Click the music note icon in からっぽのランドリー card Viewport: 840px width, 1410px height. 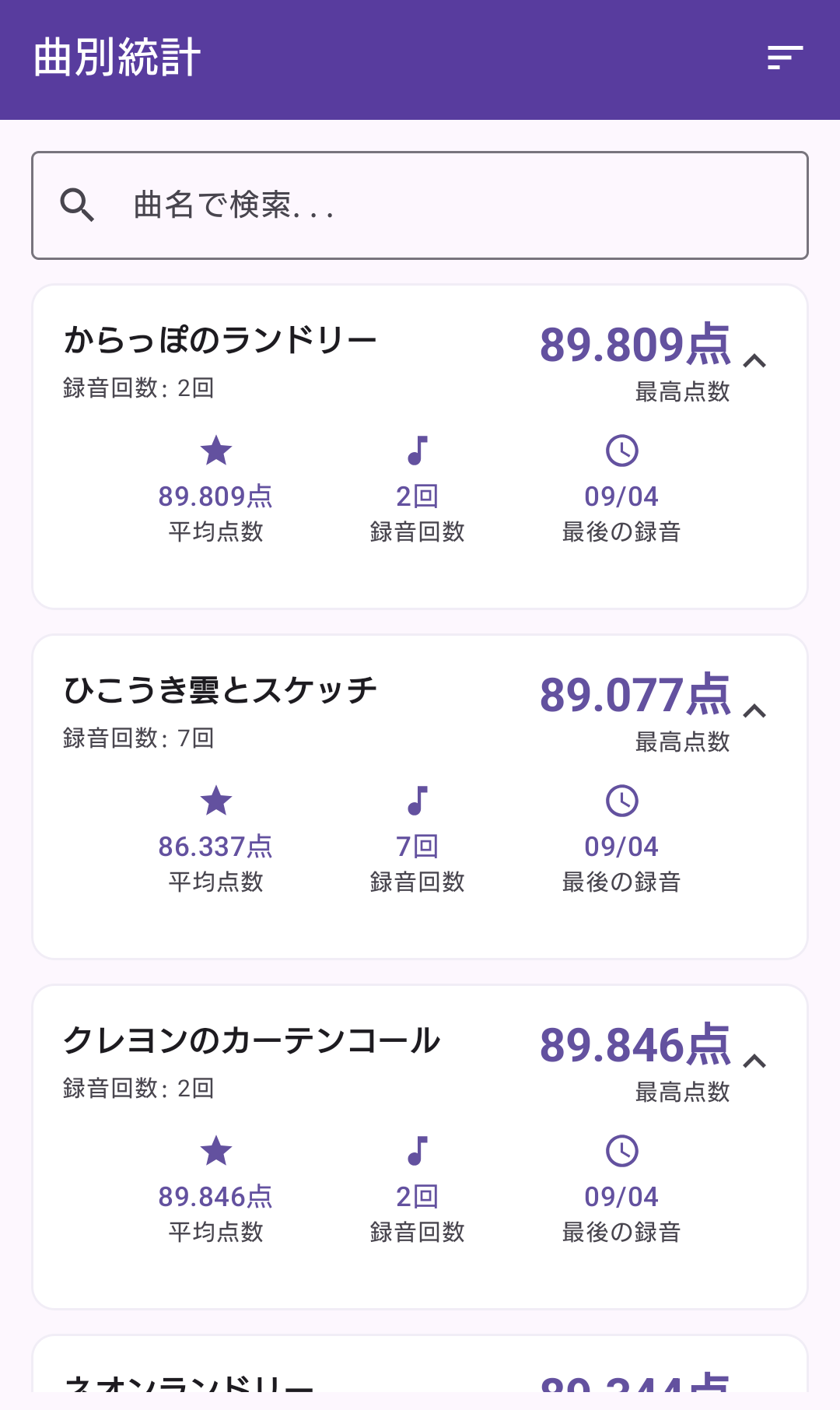pyautogui.click(x=418, y=451)
